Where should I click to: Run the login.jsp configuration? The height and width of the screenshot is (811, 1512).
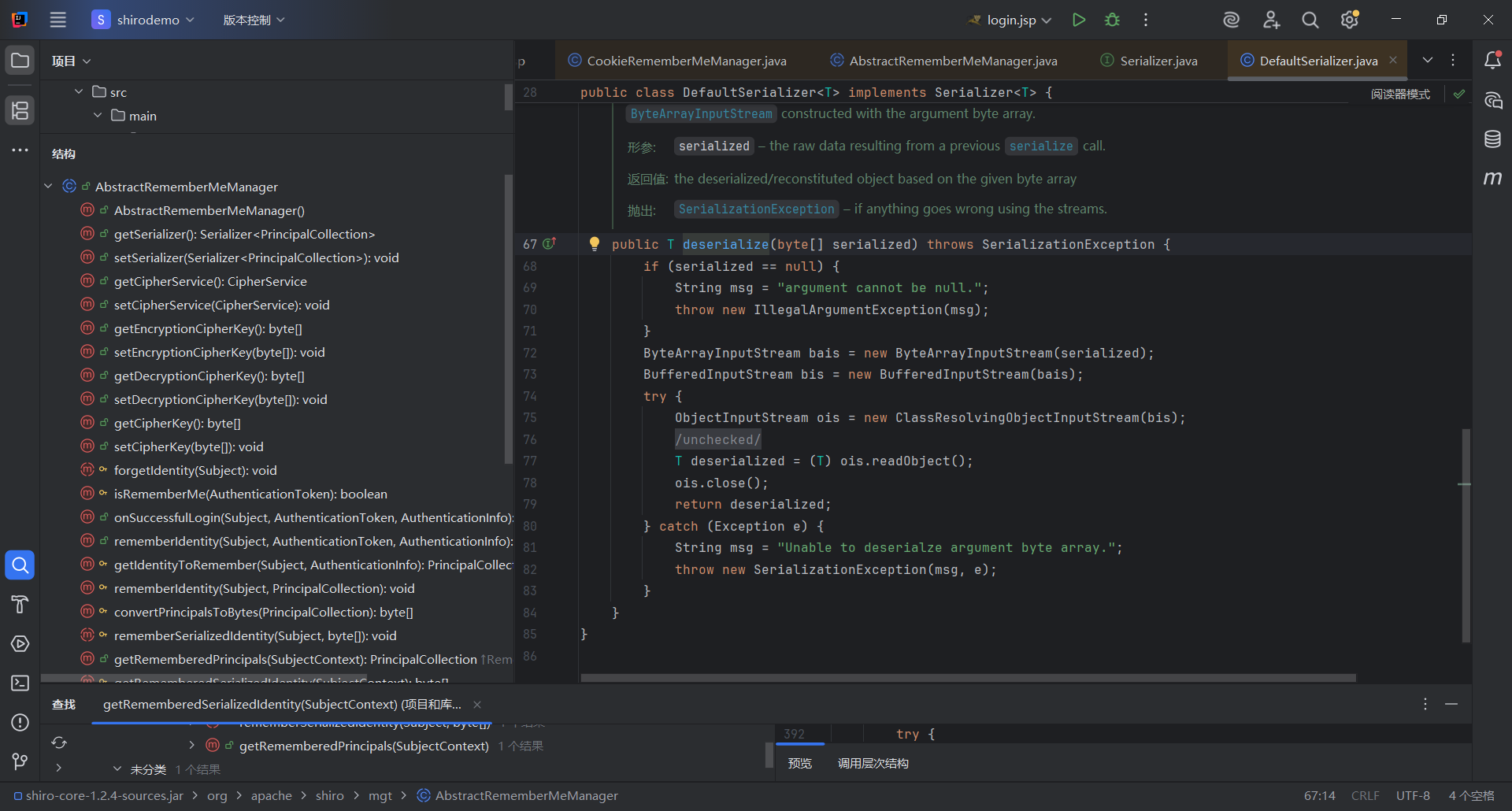(1079, 20)
